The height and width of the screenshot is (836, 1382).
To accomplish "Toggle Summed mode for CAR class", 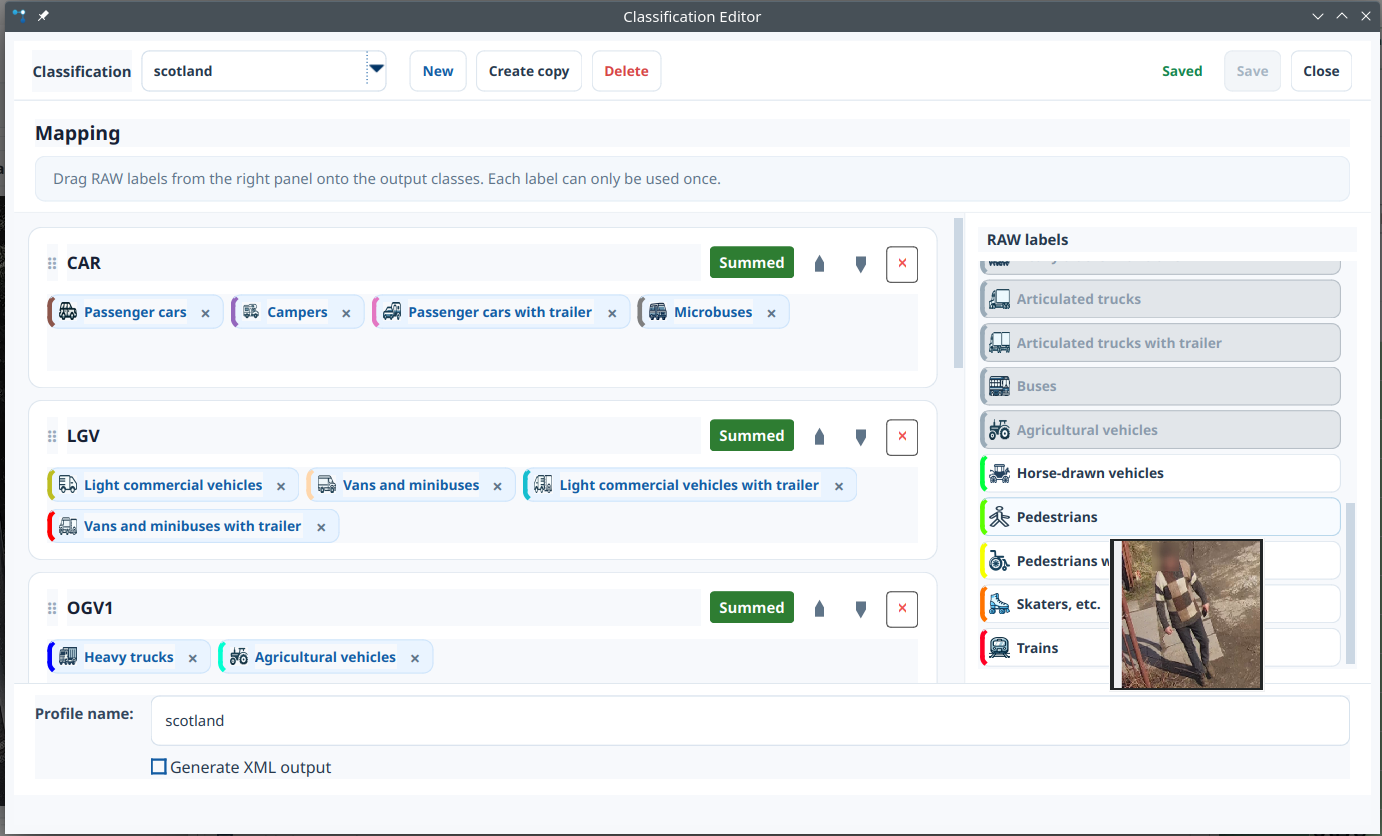I will pos(752,263).
